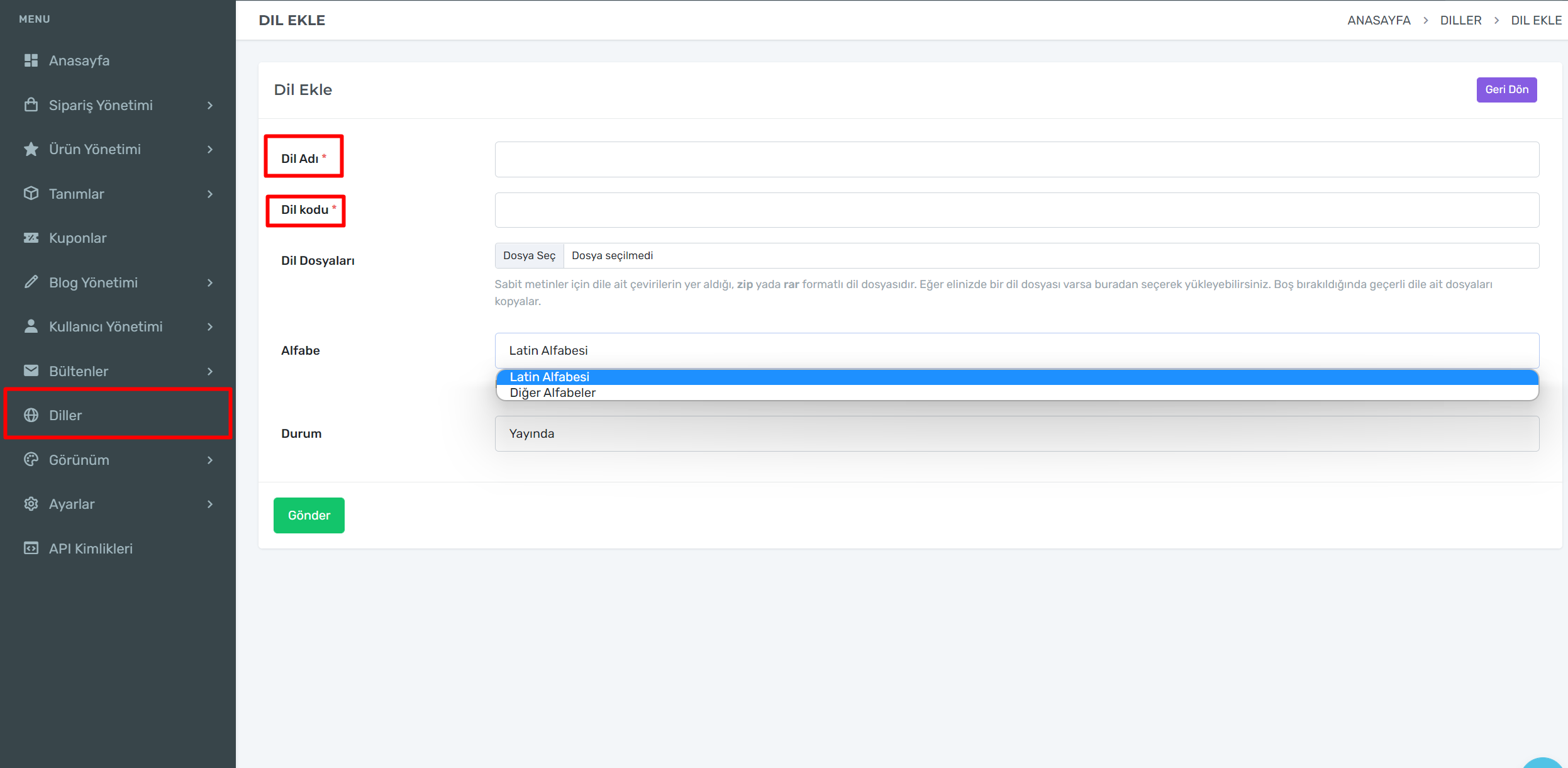1568x768 pixels.
Task: Click the Sipariş Yönetimi shopping bag icon
Action: [31, 105]
